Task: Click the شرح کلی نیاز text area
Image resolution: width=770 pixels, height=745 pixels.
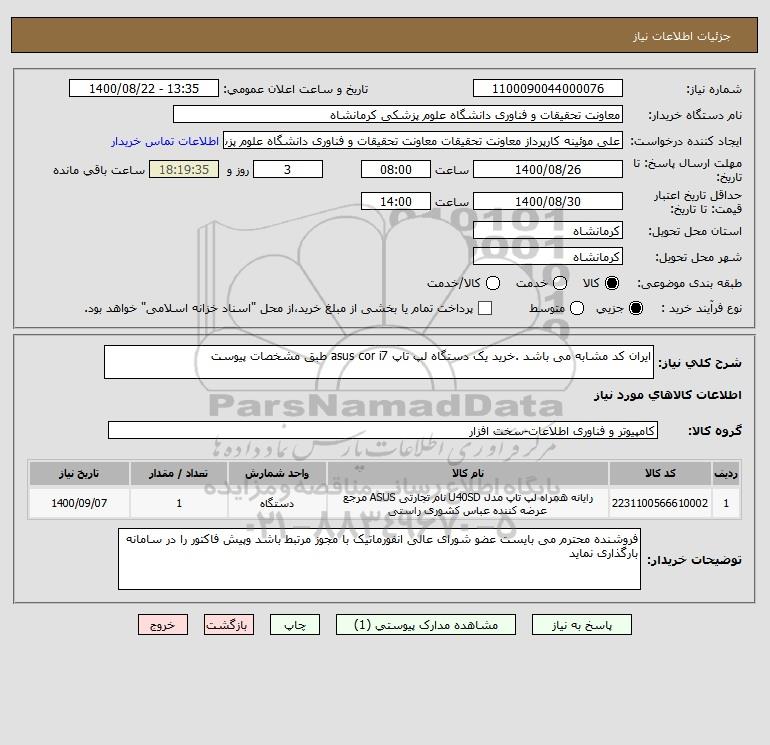Action: point(379,362)
